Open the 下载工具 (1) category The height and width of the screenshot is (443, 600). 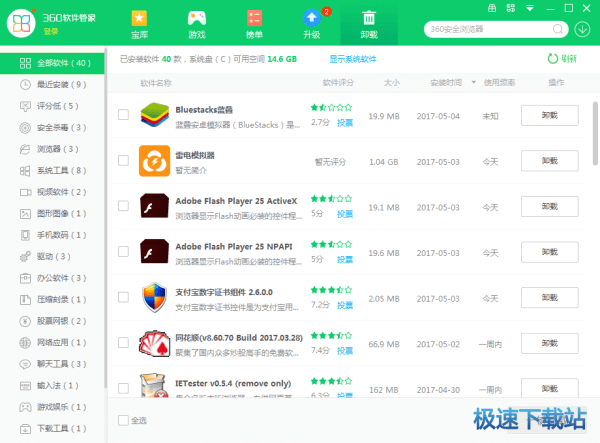click(52, 428)
